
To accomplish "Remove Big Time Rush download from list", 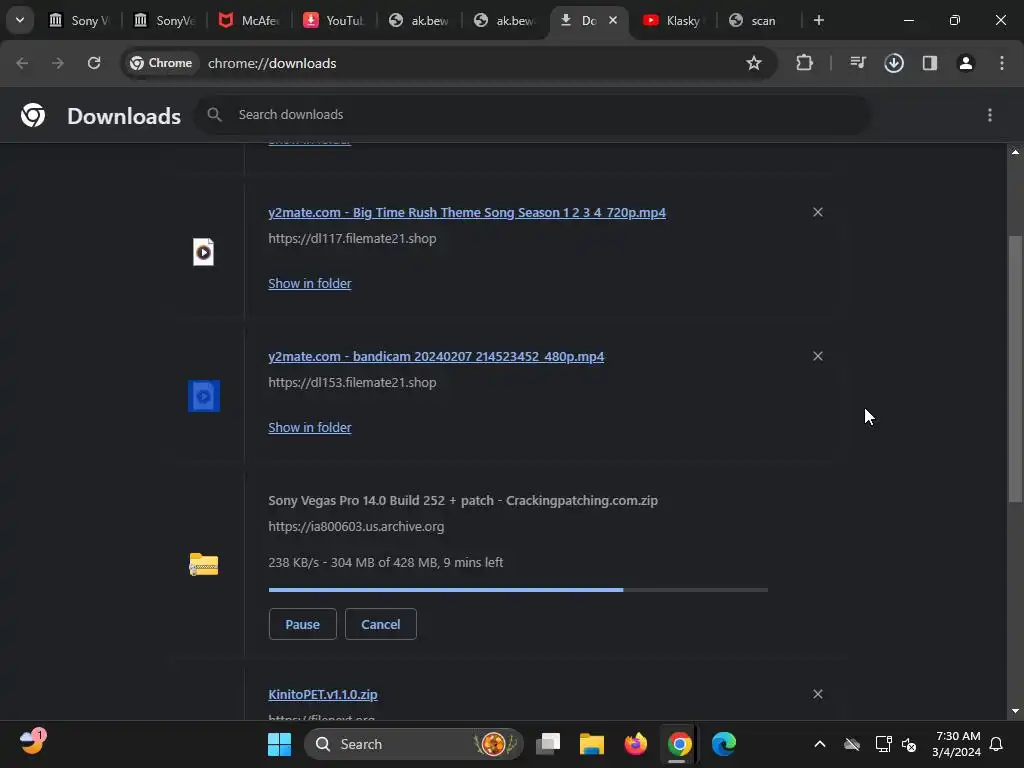I will (818, 212).
